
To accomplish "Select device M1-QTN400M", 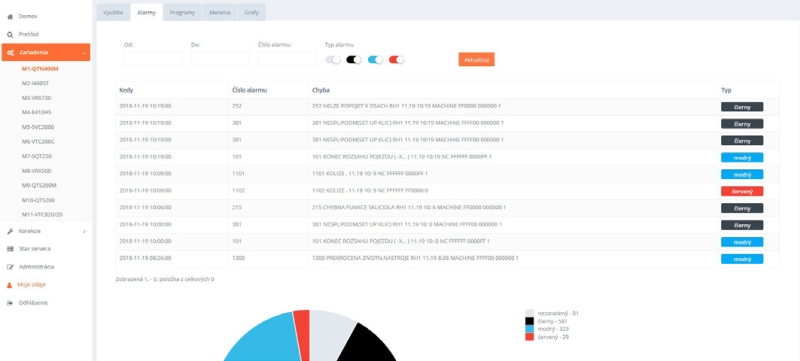I will click(40, 68).
